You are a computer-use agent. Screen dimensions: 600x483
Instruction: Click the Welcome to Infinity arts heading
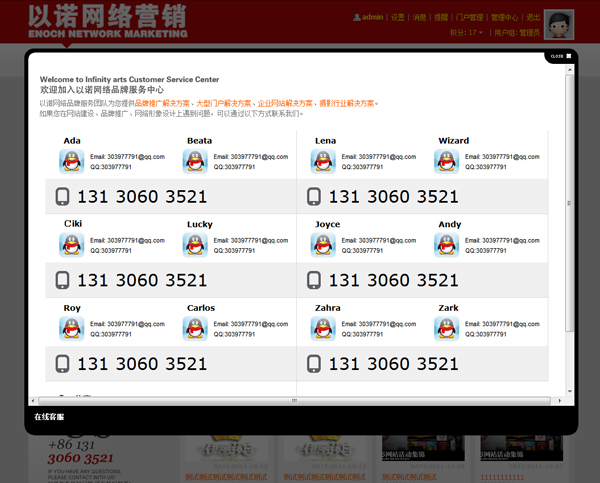(x=129, y=79)
